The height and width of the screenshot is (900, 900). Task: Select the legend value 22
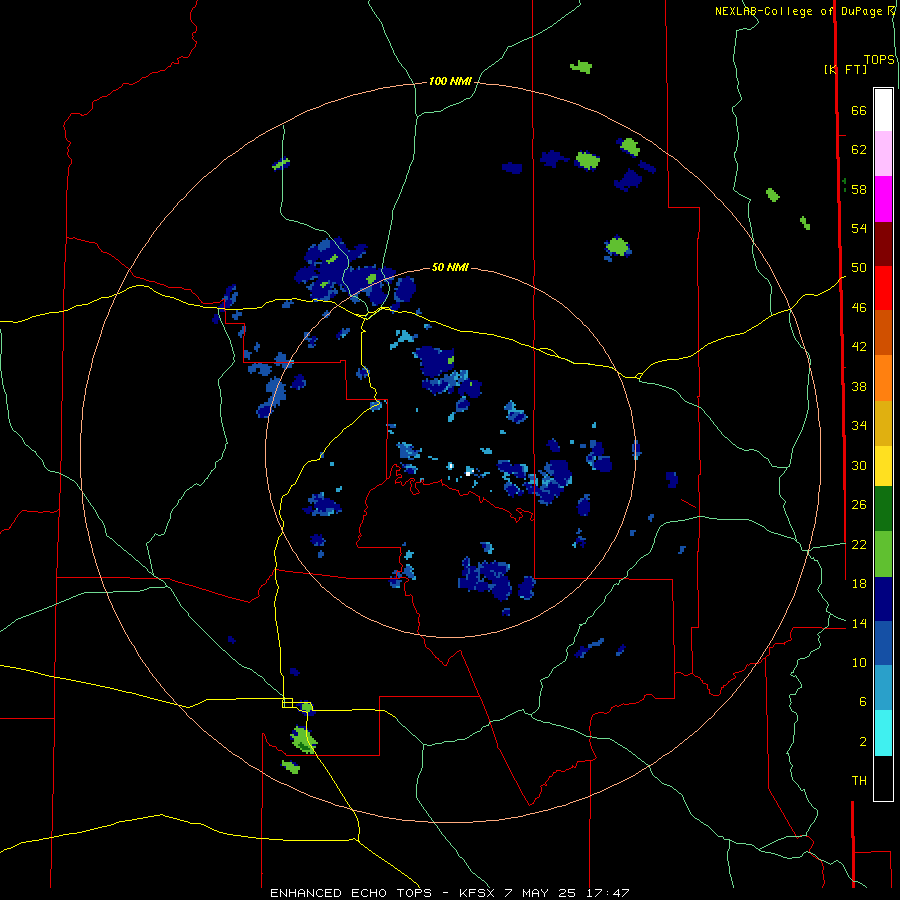(859, 544)
